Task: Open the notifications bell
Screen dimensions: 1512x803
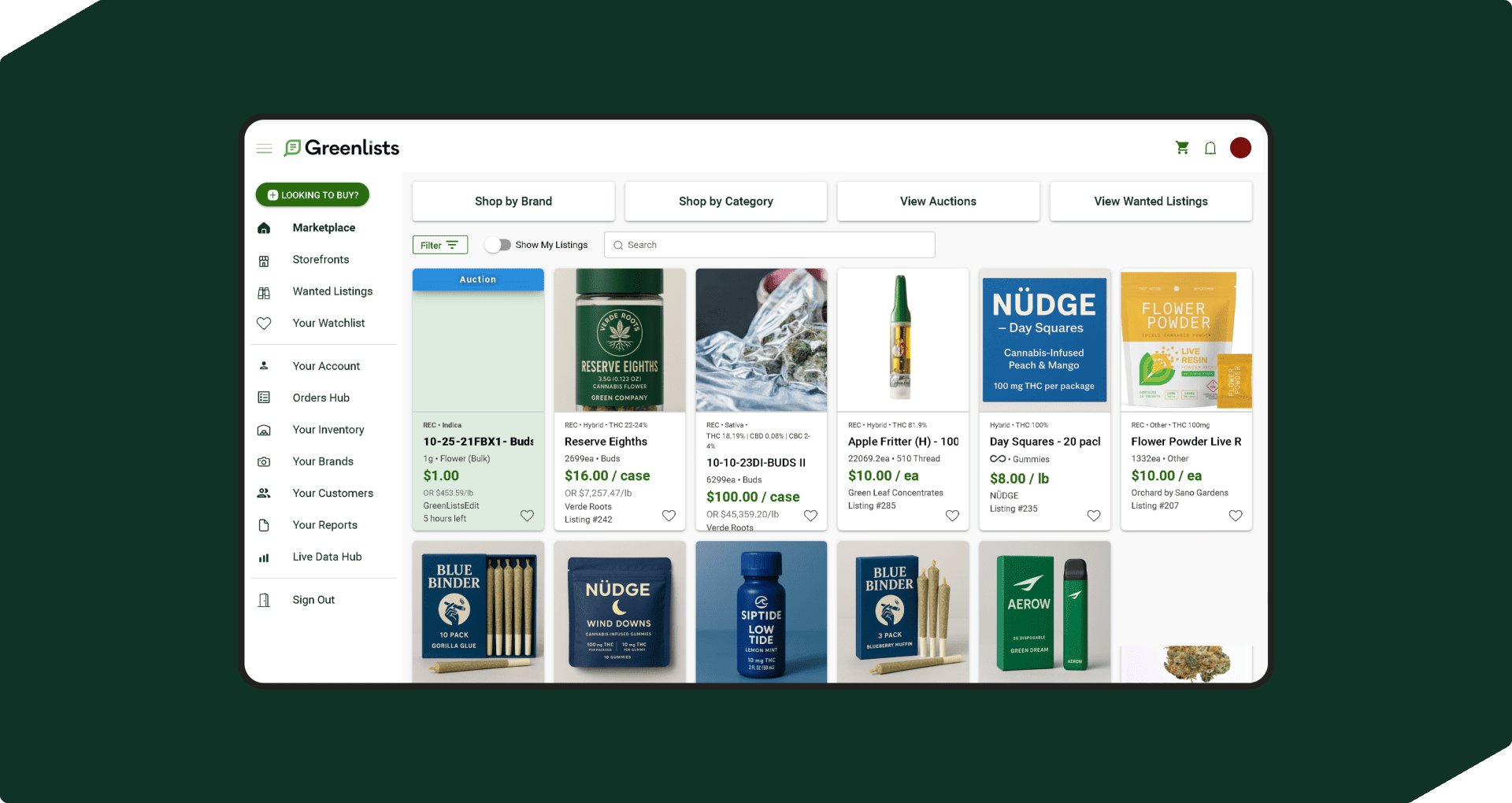Action: tap(1210, 148)
